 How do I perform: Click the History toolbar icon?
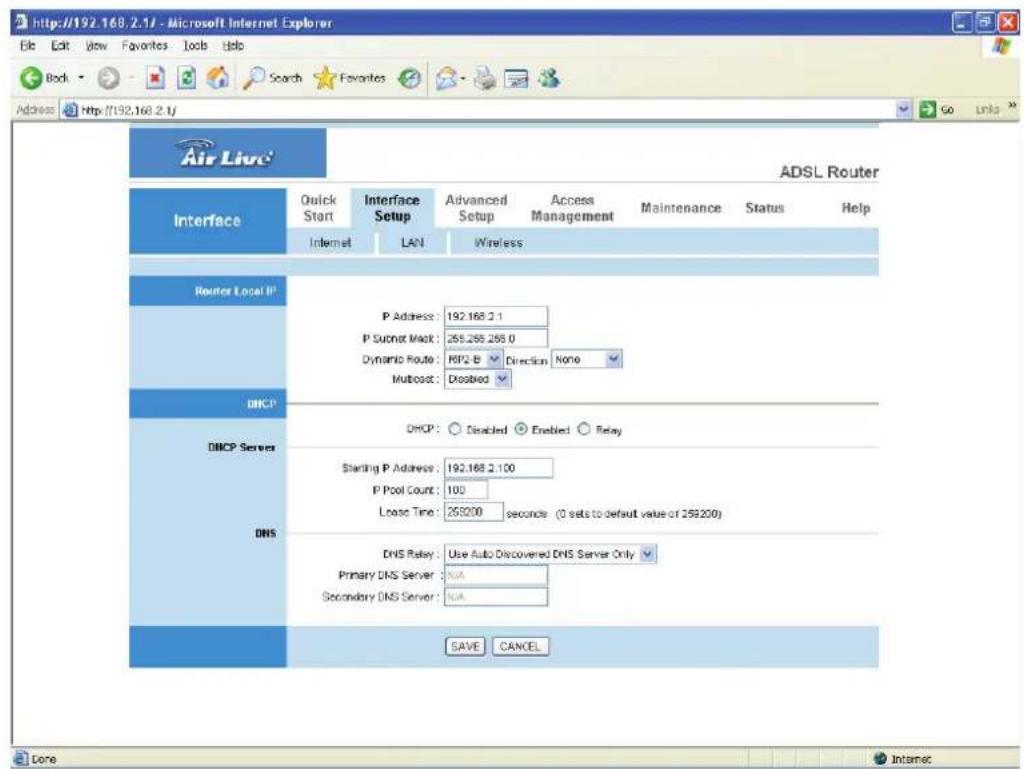click(x=409, y=78)
